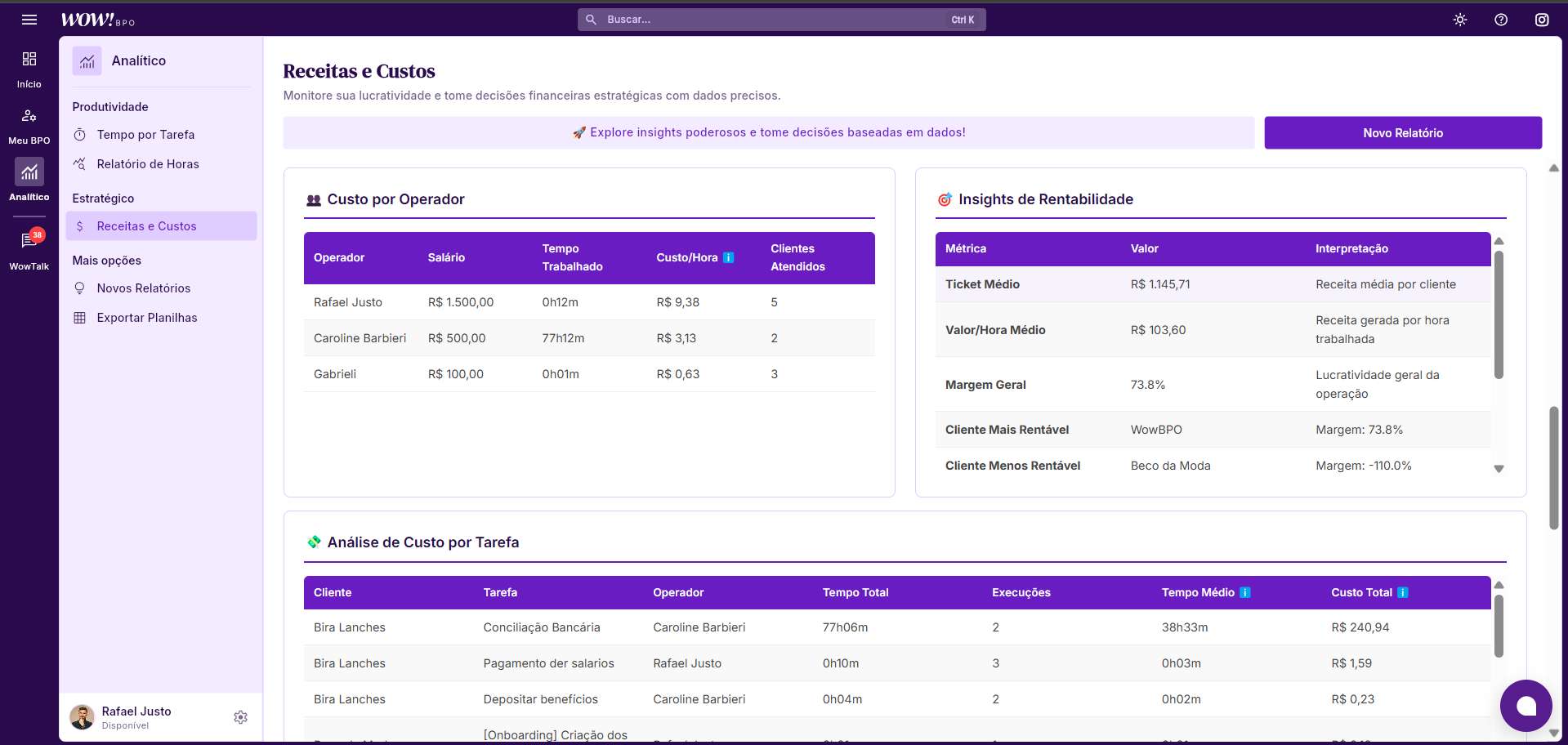Open the Instagram icon in header
Viewport: 1568px width, 745px height.
coord(1542,20)
